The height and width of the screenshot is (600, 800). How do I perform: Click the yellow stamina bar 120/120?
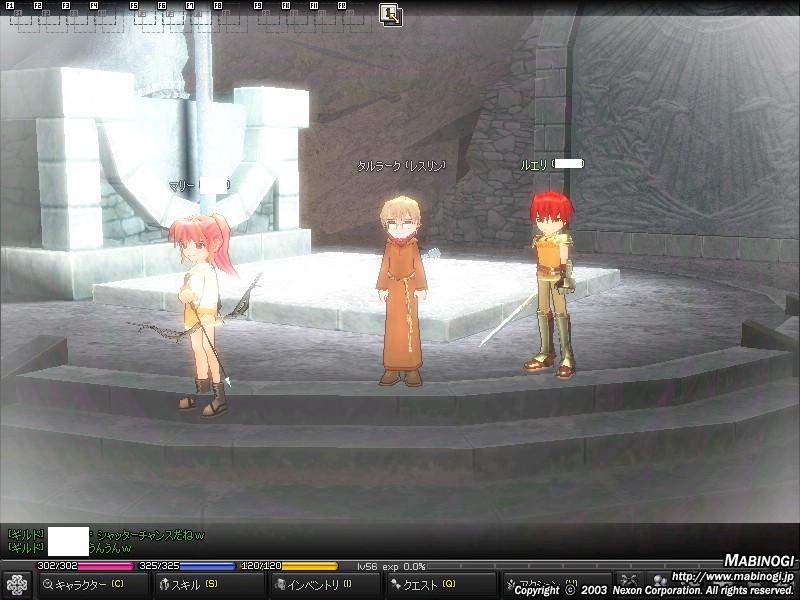[x=289, y=566]
